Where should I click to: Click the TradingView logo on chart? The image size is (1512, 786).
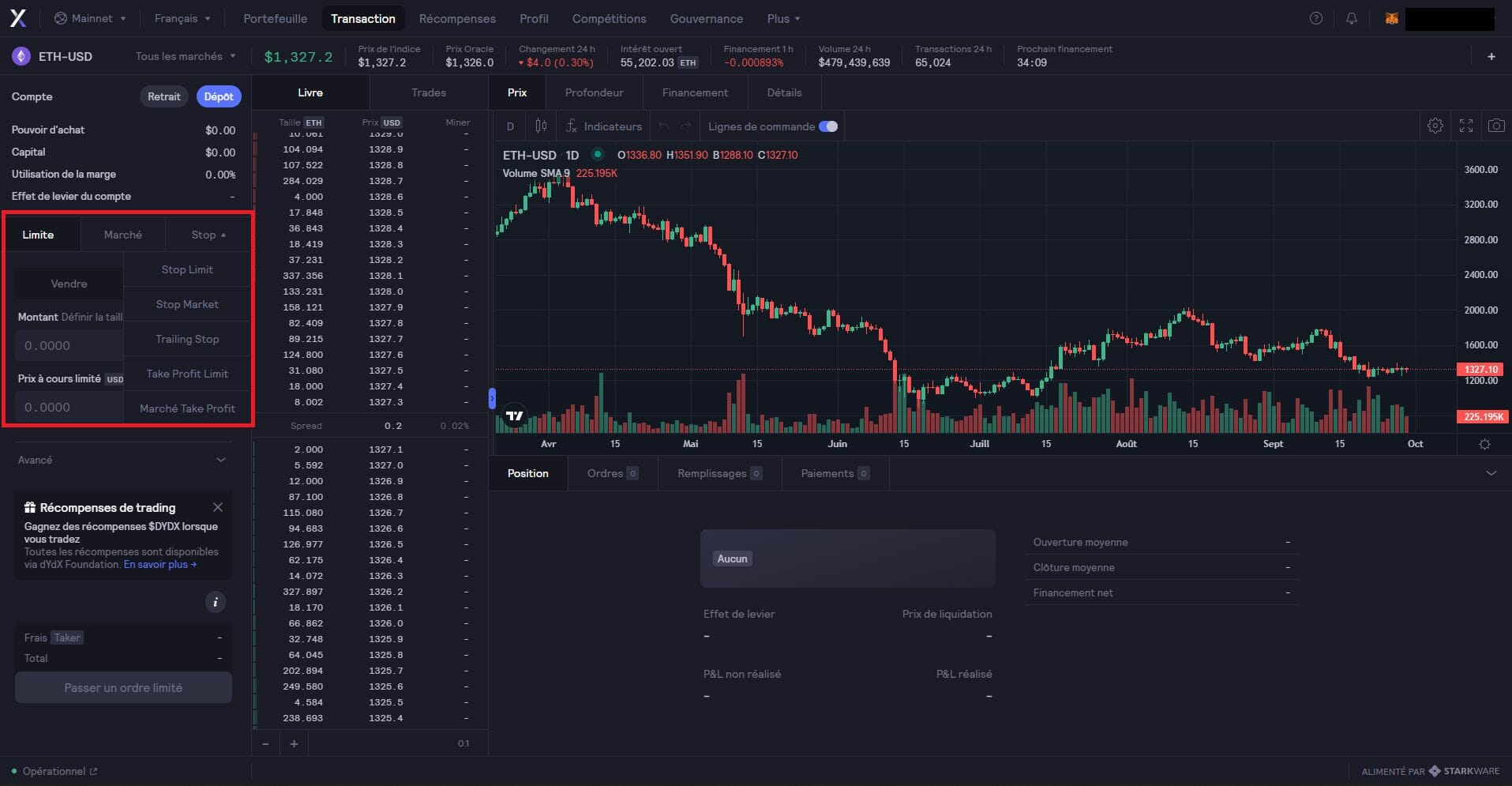(514, 416)
